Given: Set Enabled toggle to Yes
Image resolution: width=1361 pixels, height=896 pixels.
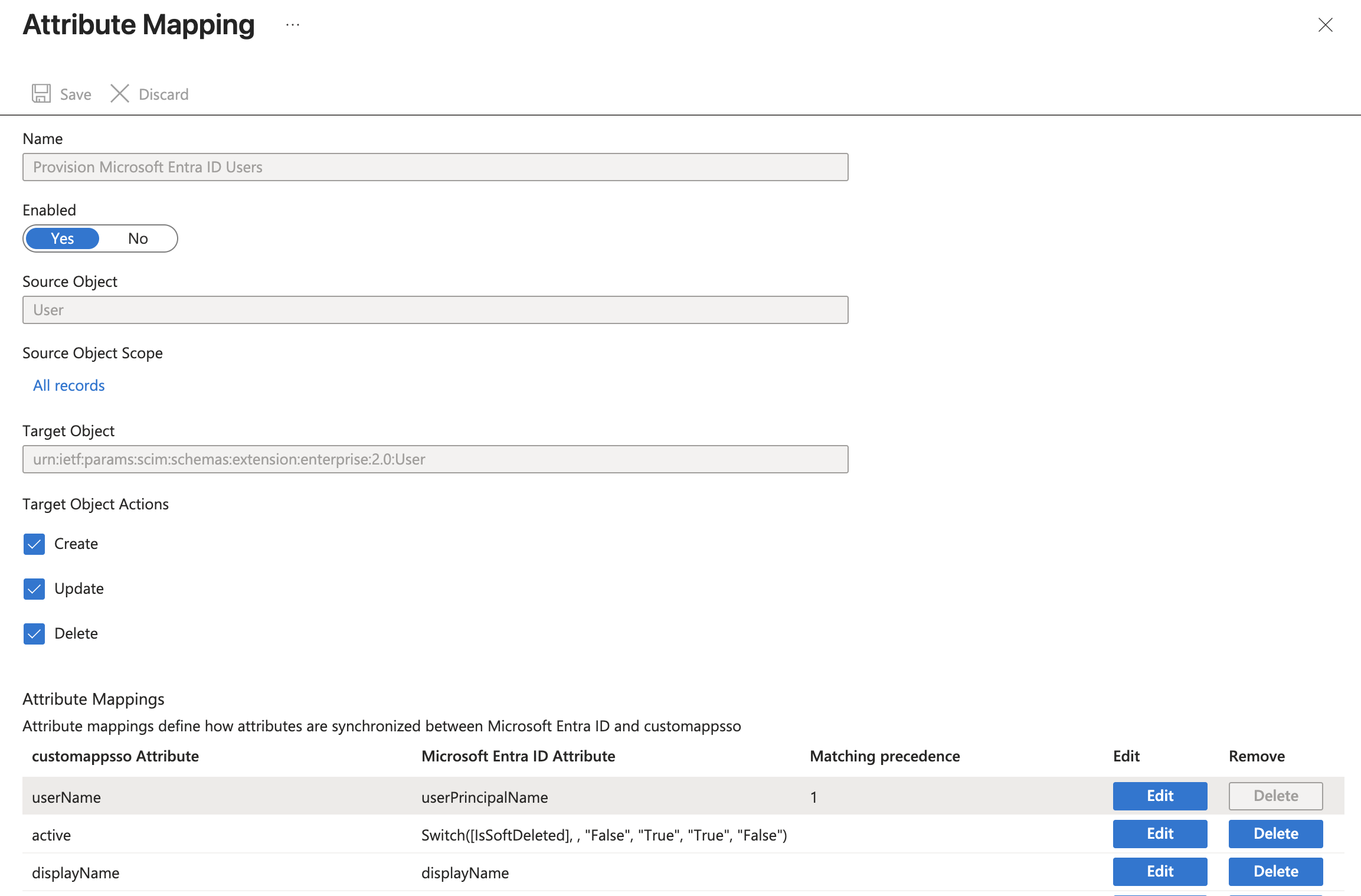Looking at the screenshot, I should click(63, 238).
